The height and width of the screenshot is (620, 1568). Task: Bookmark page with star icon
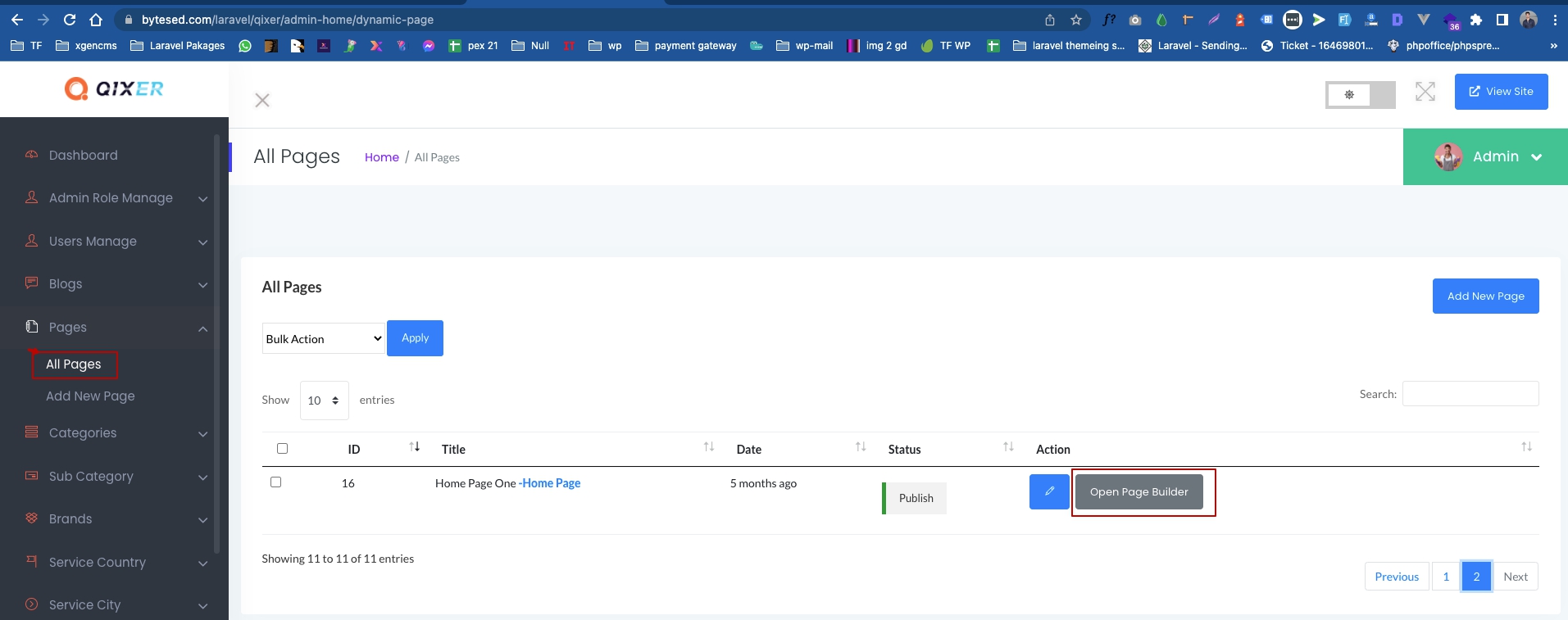click(x=1076, y=20)
